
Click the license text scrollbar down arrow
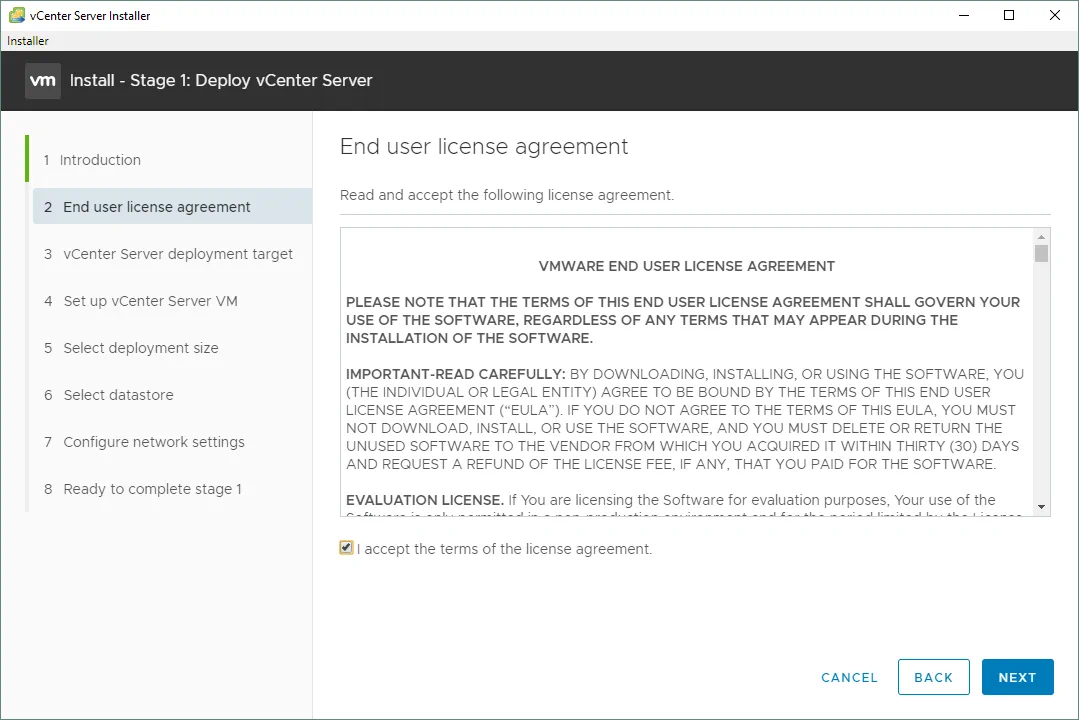click(1041, 507)
